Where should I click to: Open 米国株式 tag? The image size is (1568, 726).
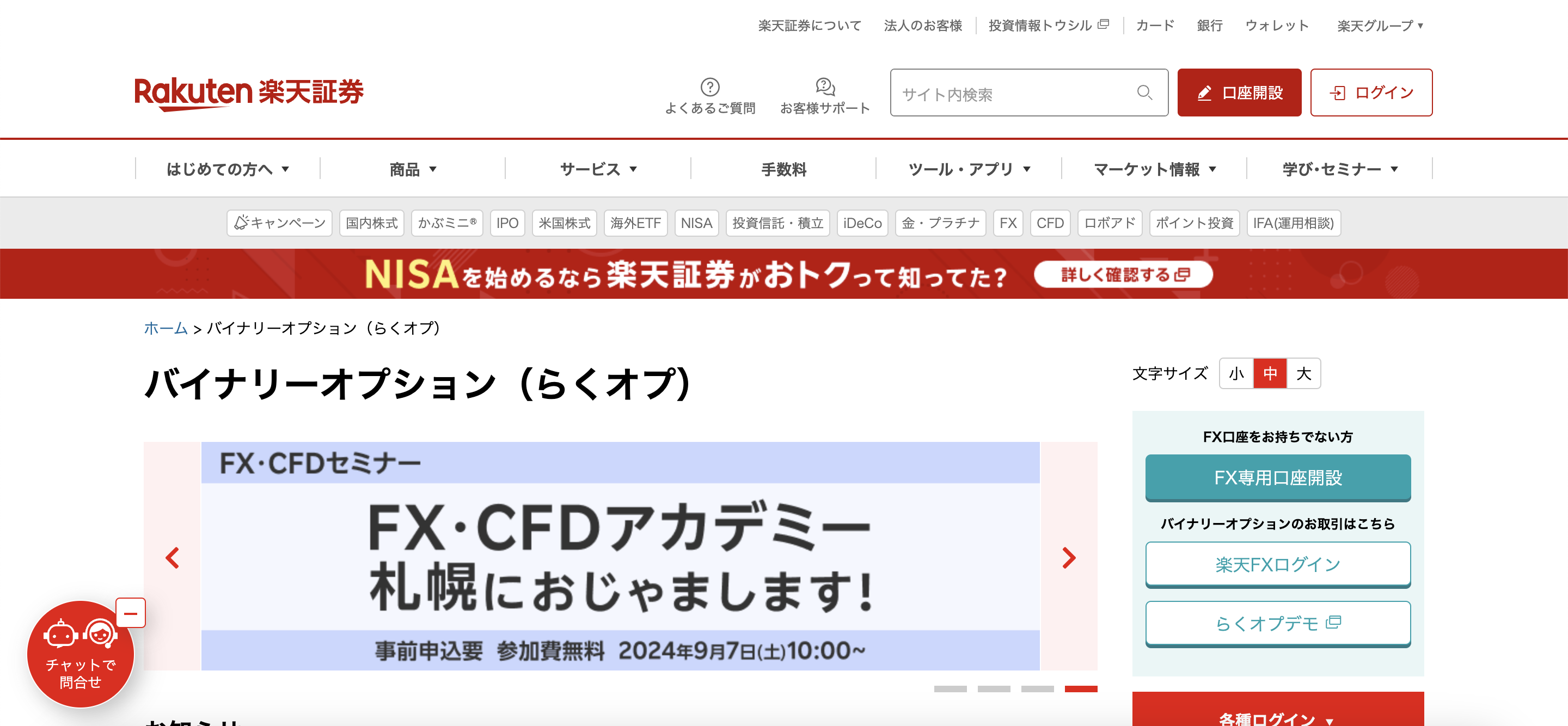pos(564,223)
